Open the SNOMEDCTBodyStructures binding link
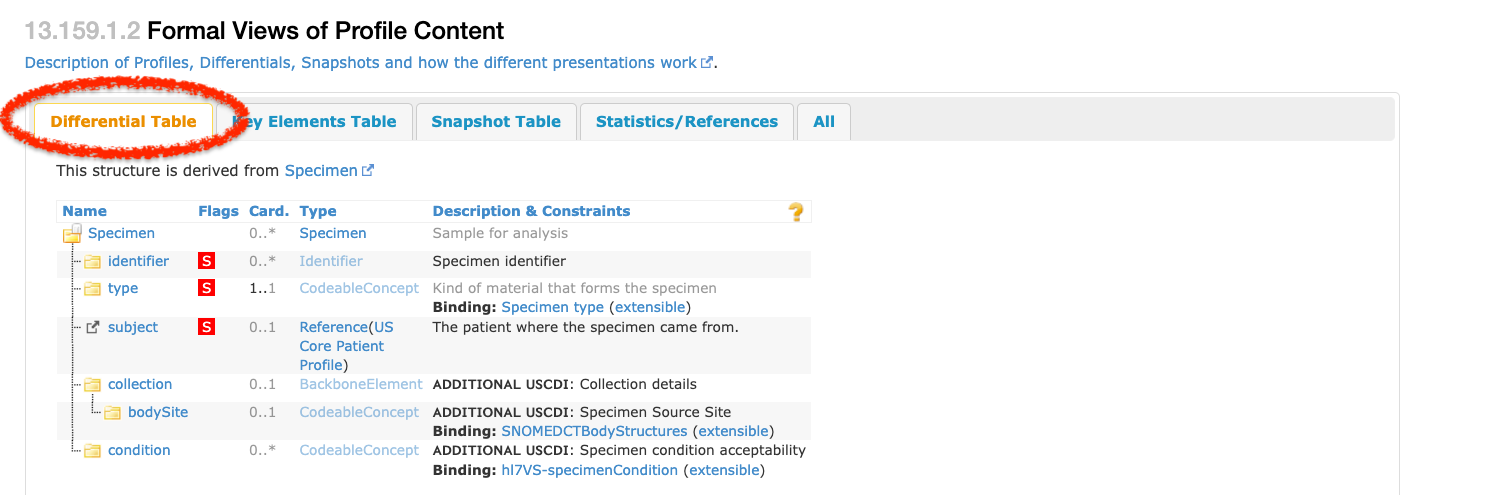Image resolution: width=1503 pixels, height=495 pixels. click(x=594, y=431)
